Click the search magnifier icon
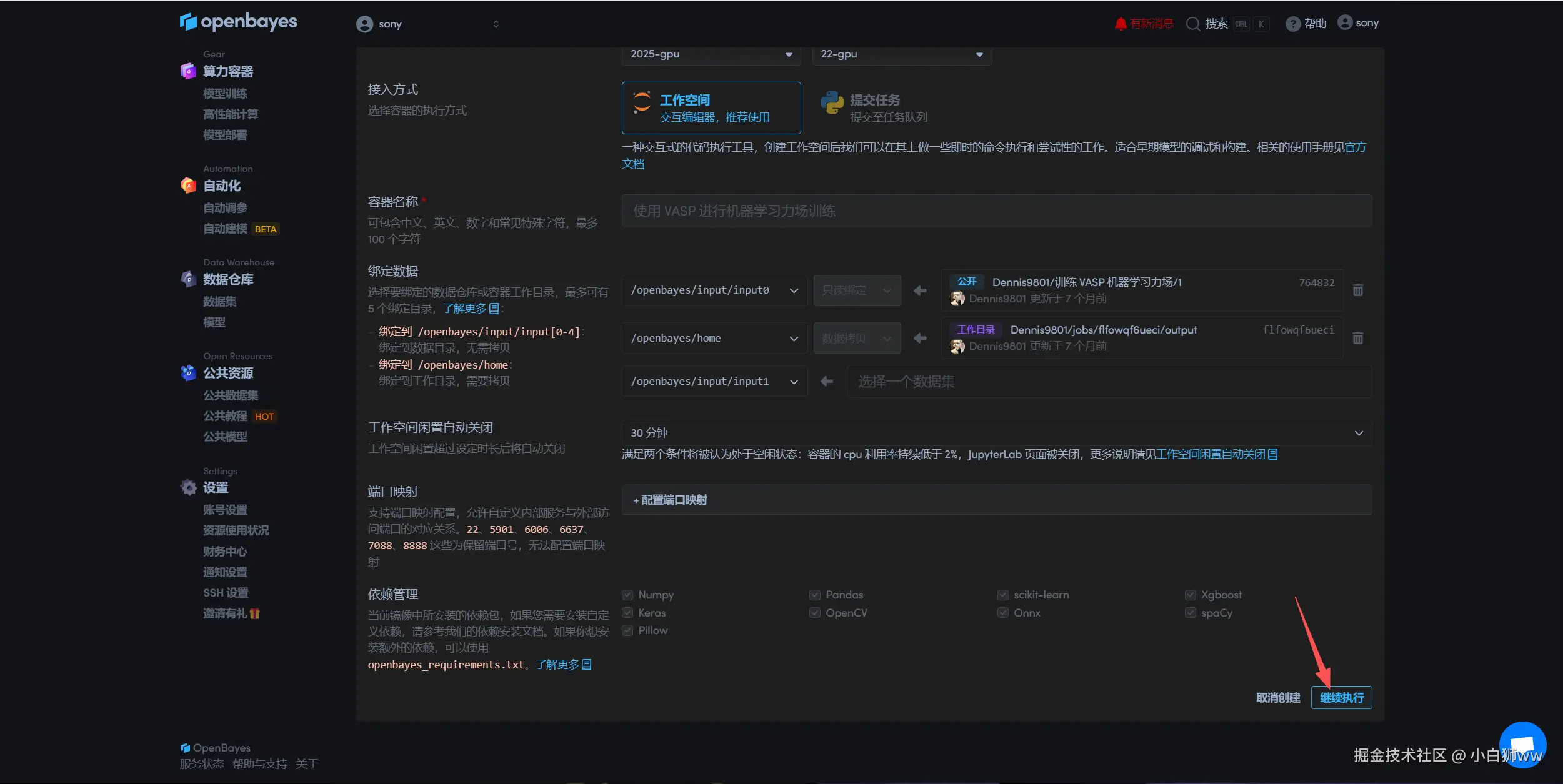 click(x=1192, y=24)
